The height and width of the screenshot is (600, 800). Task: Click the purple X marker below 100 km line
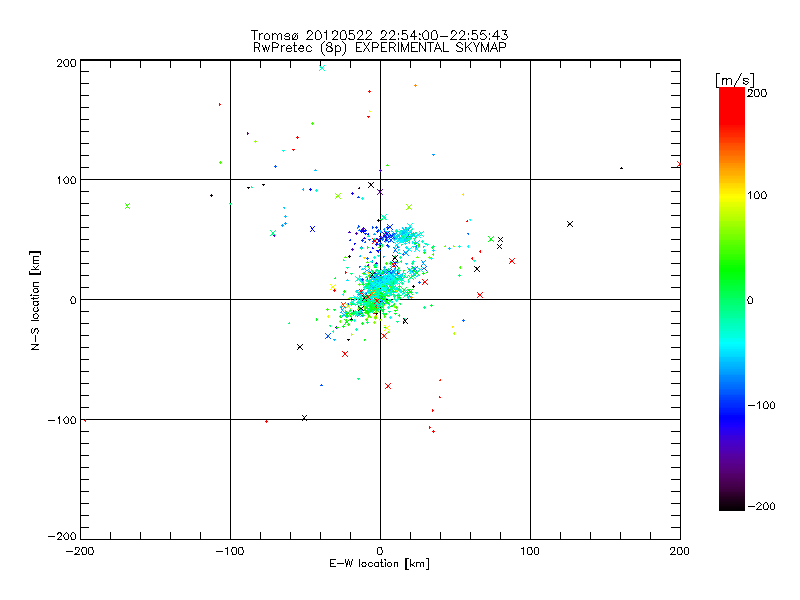coord(380,192)
